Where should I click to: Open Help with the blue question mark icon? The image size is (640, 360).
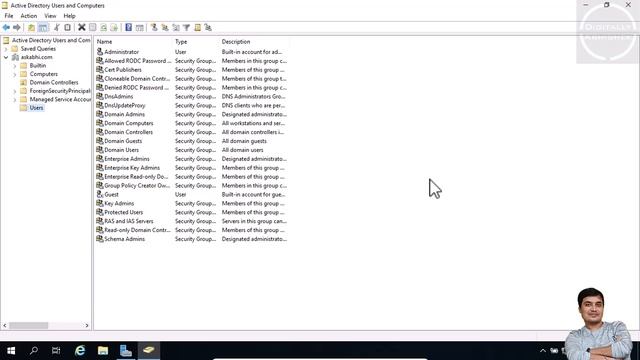(x=129, y=27)
